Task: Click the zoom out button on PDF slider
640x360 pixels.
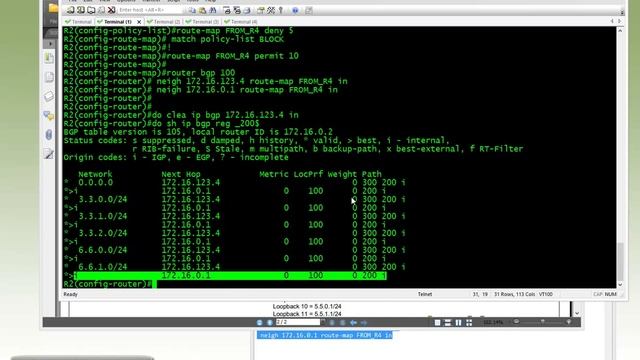Action: pos(516,322)
